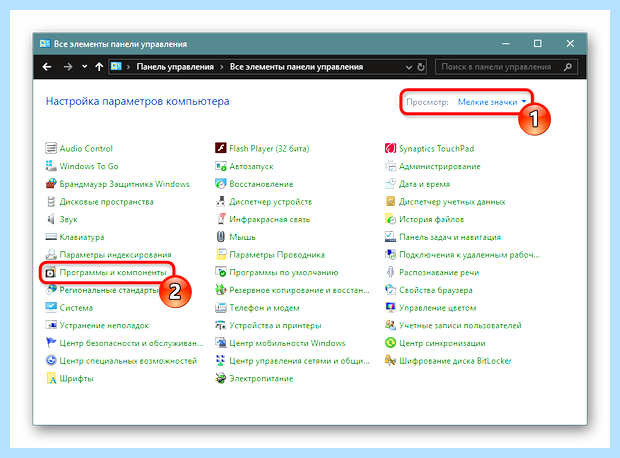Click the Система monitor icon

click(x=51, y=307)
